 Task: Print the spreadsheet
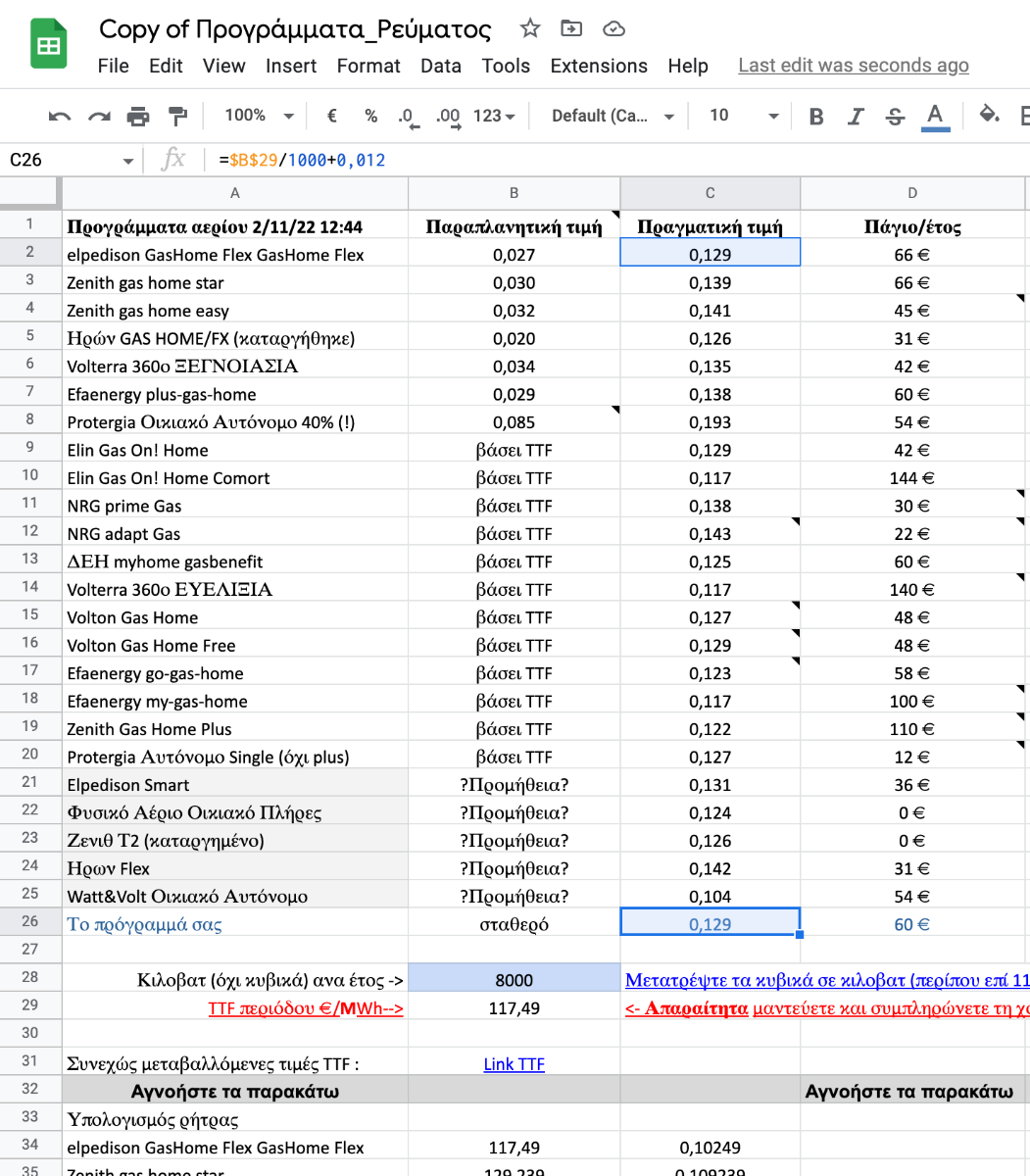pos(138,116)
